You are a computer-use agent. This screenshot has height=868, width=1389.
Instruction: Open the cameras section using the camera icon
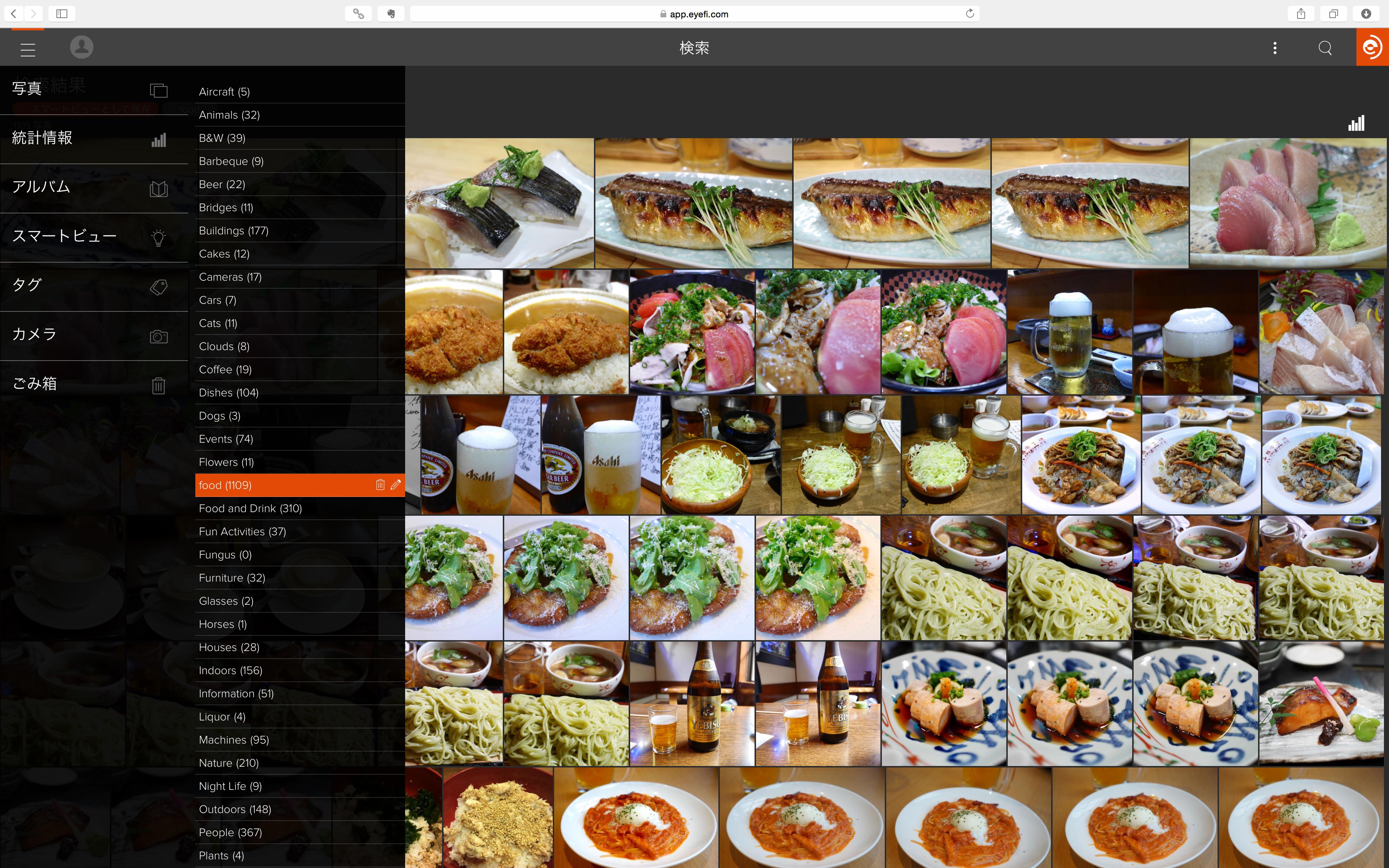[158, 336]
